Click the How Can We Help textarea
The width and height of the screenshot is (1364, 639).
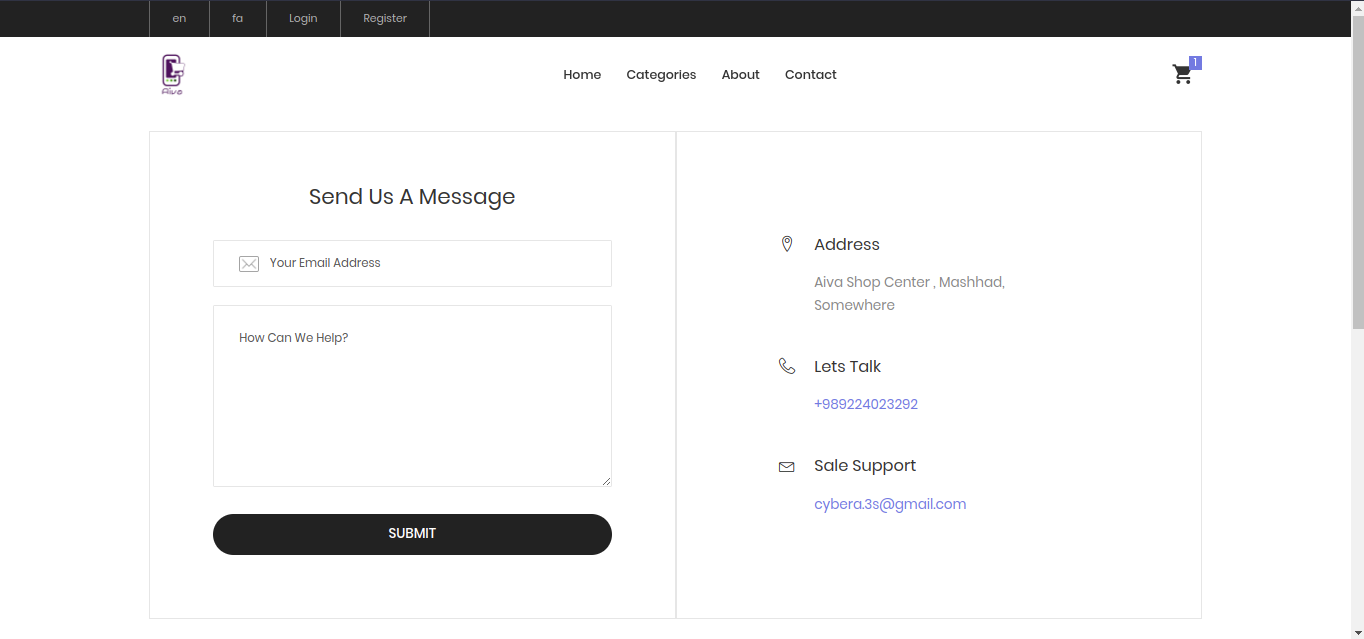(412, 396)
